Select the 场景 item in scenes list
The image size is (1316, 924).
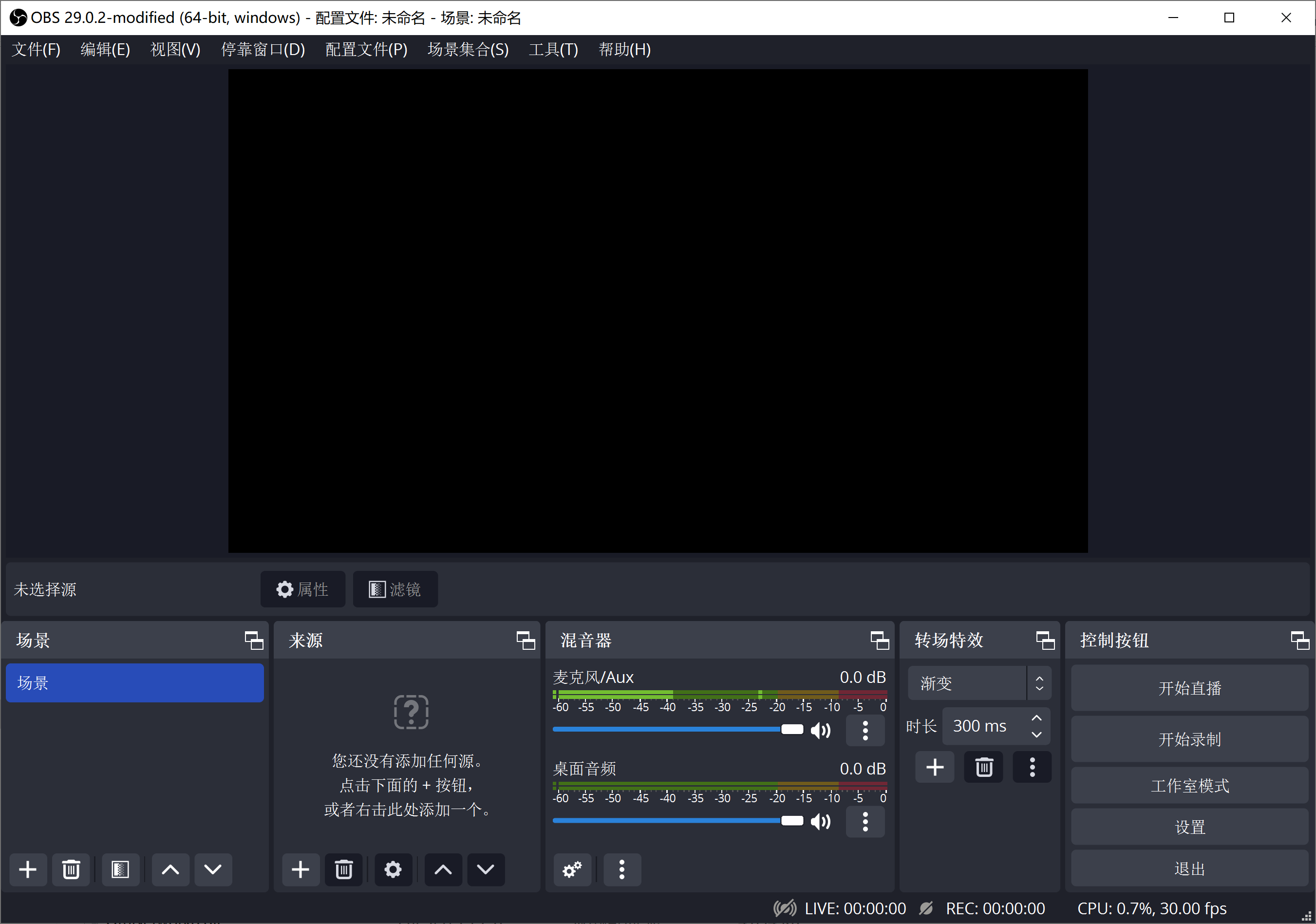(134, 683)
